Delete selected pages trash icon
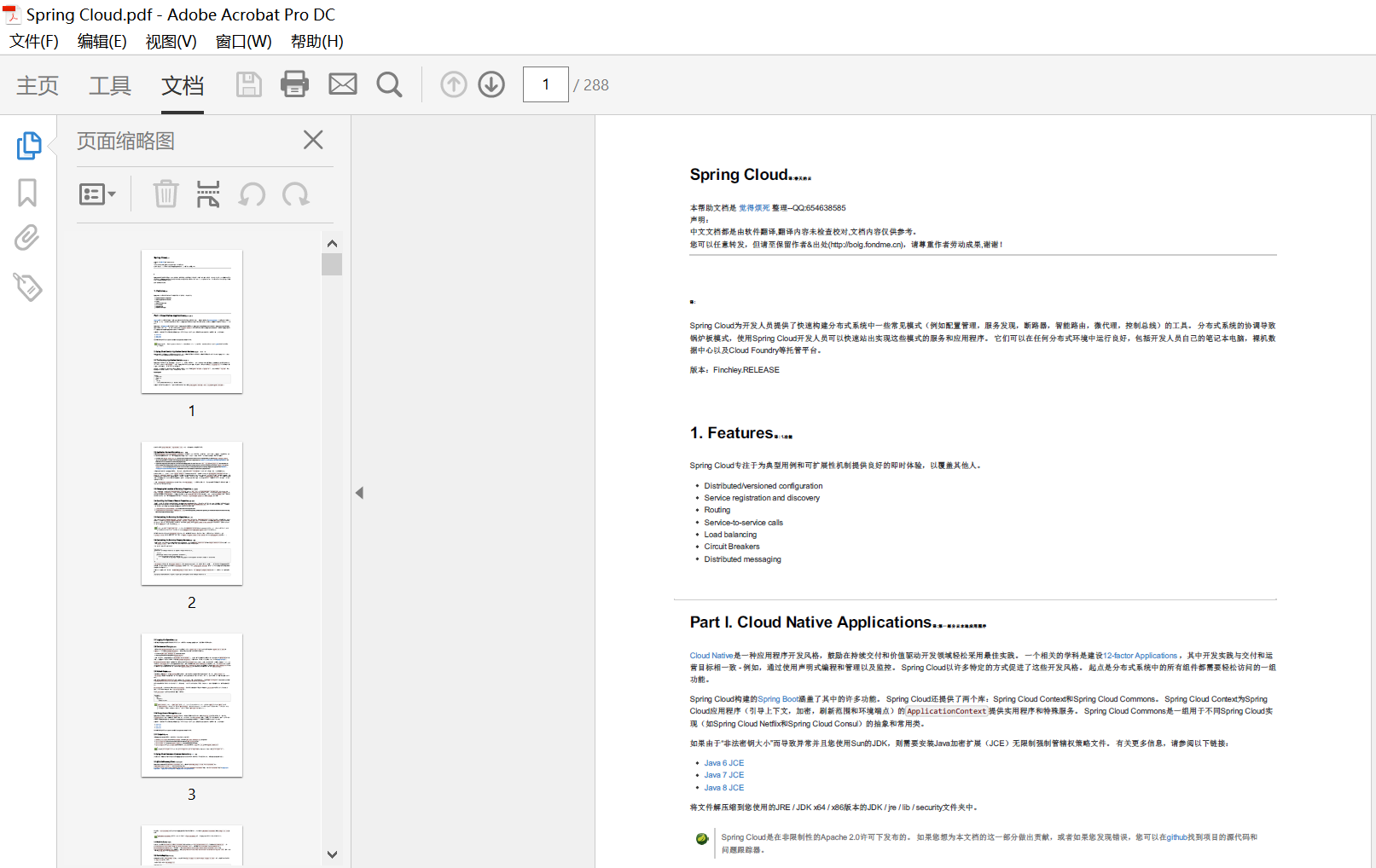 (165, 194)
